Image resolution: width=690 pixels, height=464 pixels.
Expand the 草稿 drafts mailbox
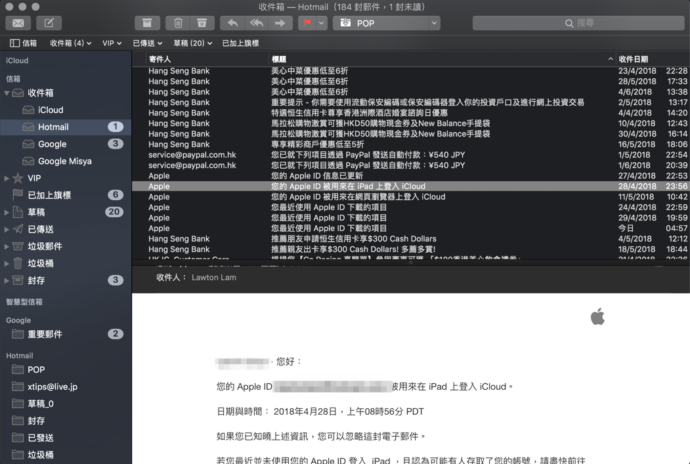(x=7, y=212)
